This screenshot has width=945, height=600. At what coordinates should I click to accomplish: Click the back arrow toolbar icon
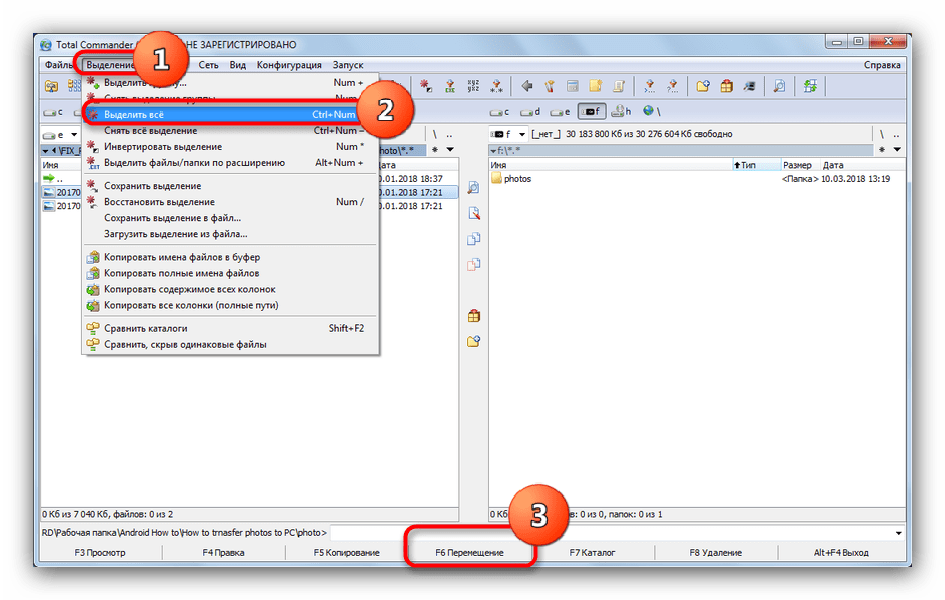(527, 86)
